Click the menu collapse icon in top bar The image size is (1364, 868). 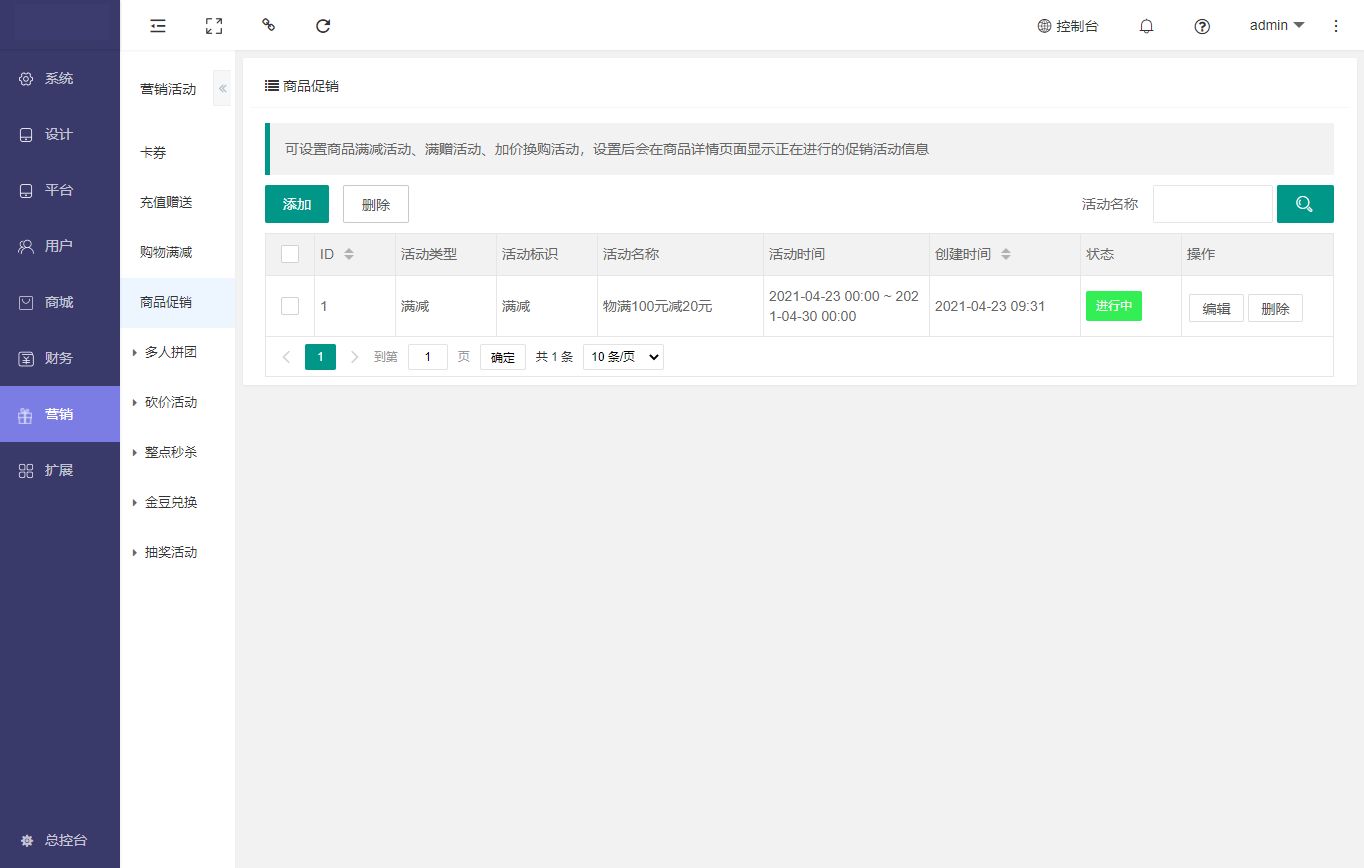pyautogui.click(x=158, y=26)
